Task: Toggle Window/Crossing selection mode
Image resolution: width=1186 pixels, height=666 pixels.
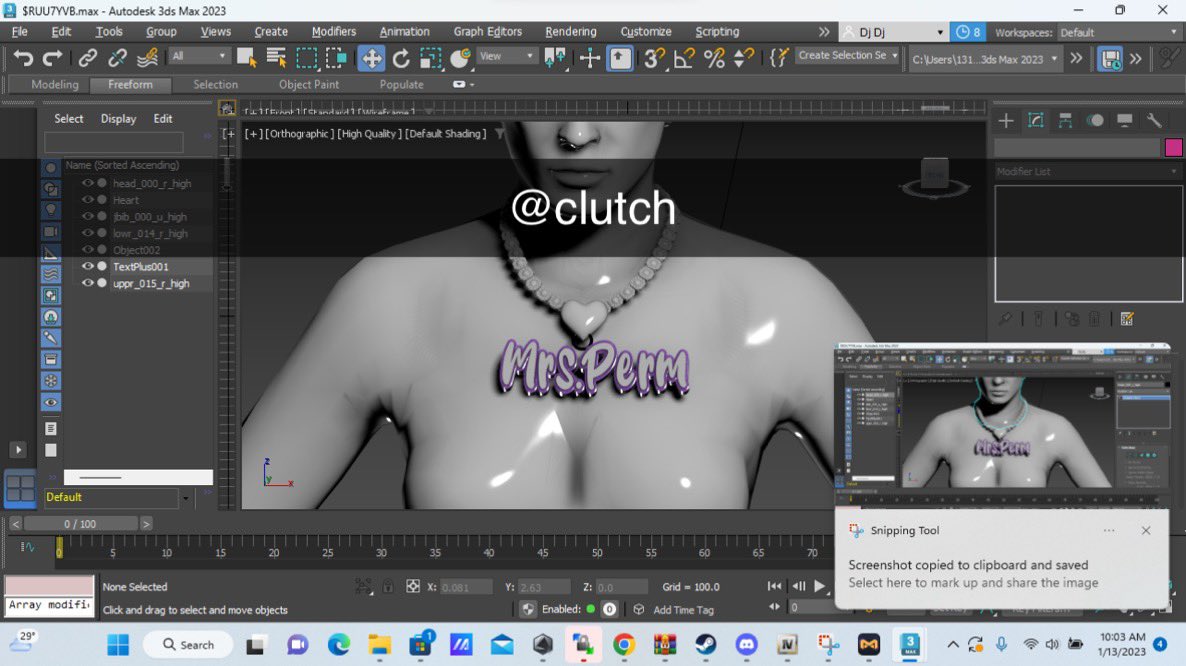Action: pyautogui.click(x=336, y=58)
